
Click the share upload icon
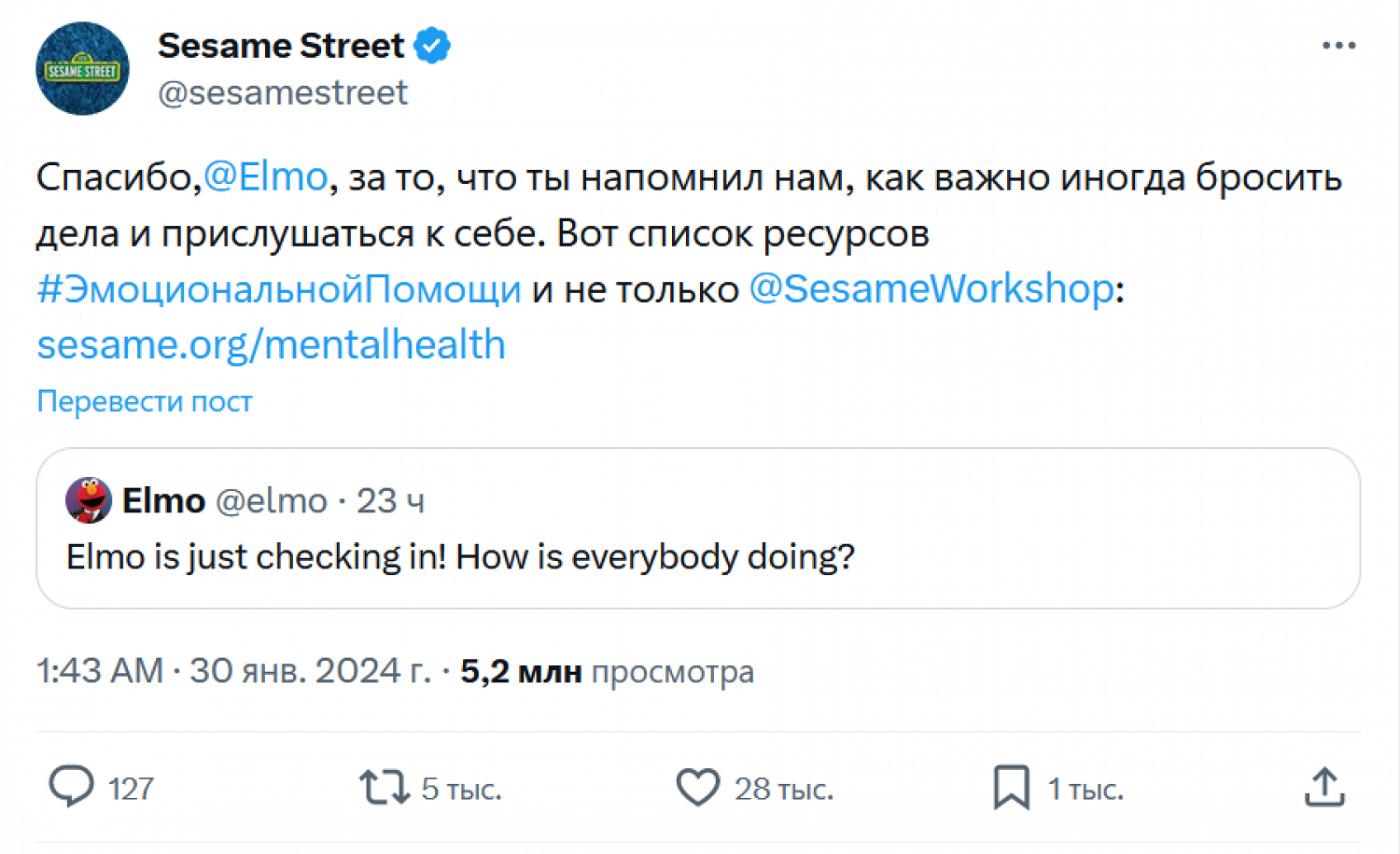(x=1324, y=787)
